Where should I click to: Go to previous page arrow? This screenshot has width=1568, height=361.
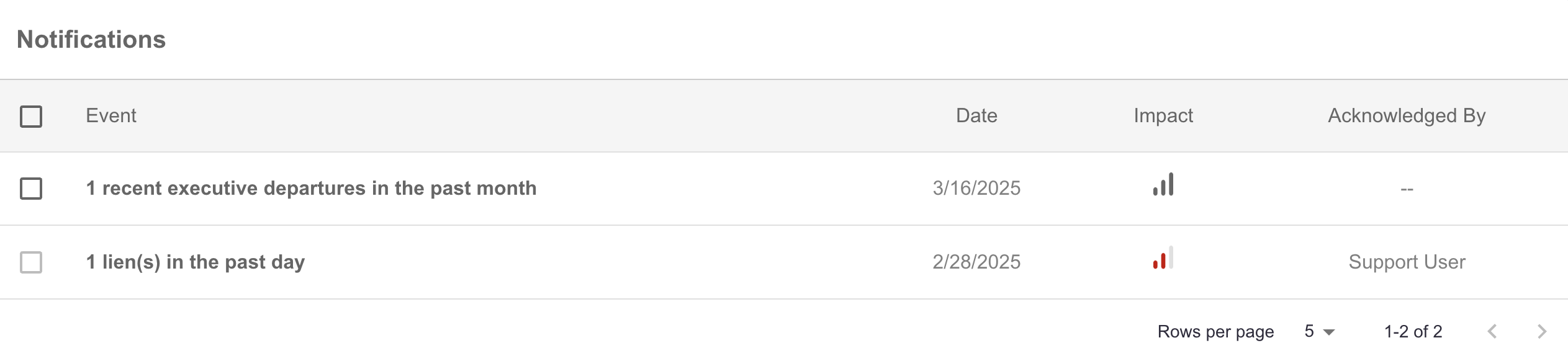click(1492, 331)
